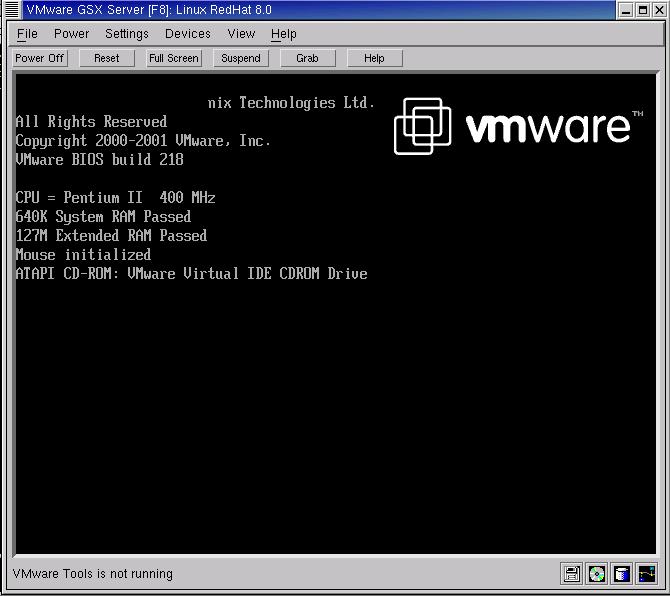This screenshot has height=596, width=670.
Task: Click 'ATAPI CD-ROM: VMware Virtual IDE CDROM Drive' line
Action: point(191,274)
